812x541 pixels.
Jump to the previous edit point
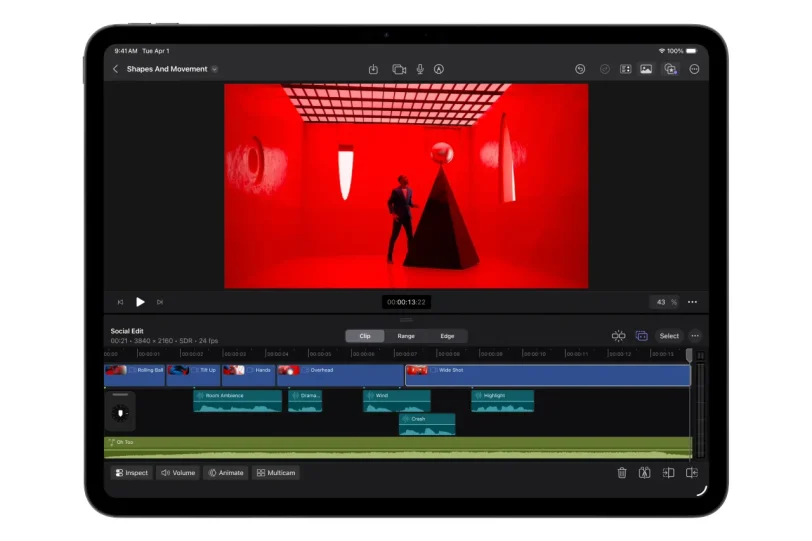pyautogui.click(x=120, y=302)
